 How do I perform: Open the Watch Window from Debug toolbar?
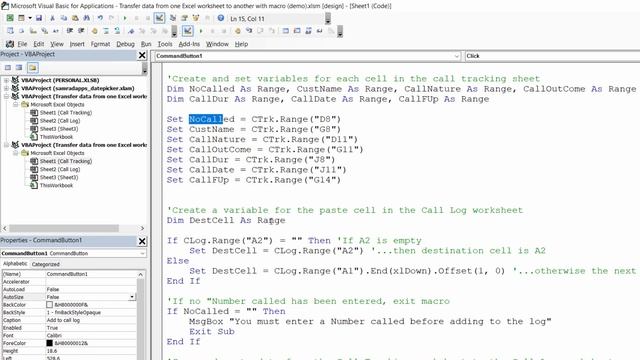point(308,31)
